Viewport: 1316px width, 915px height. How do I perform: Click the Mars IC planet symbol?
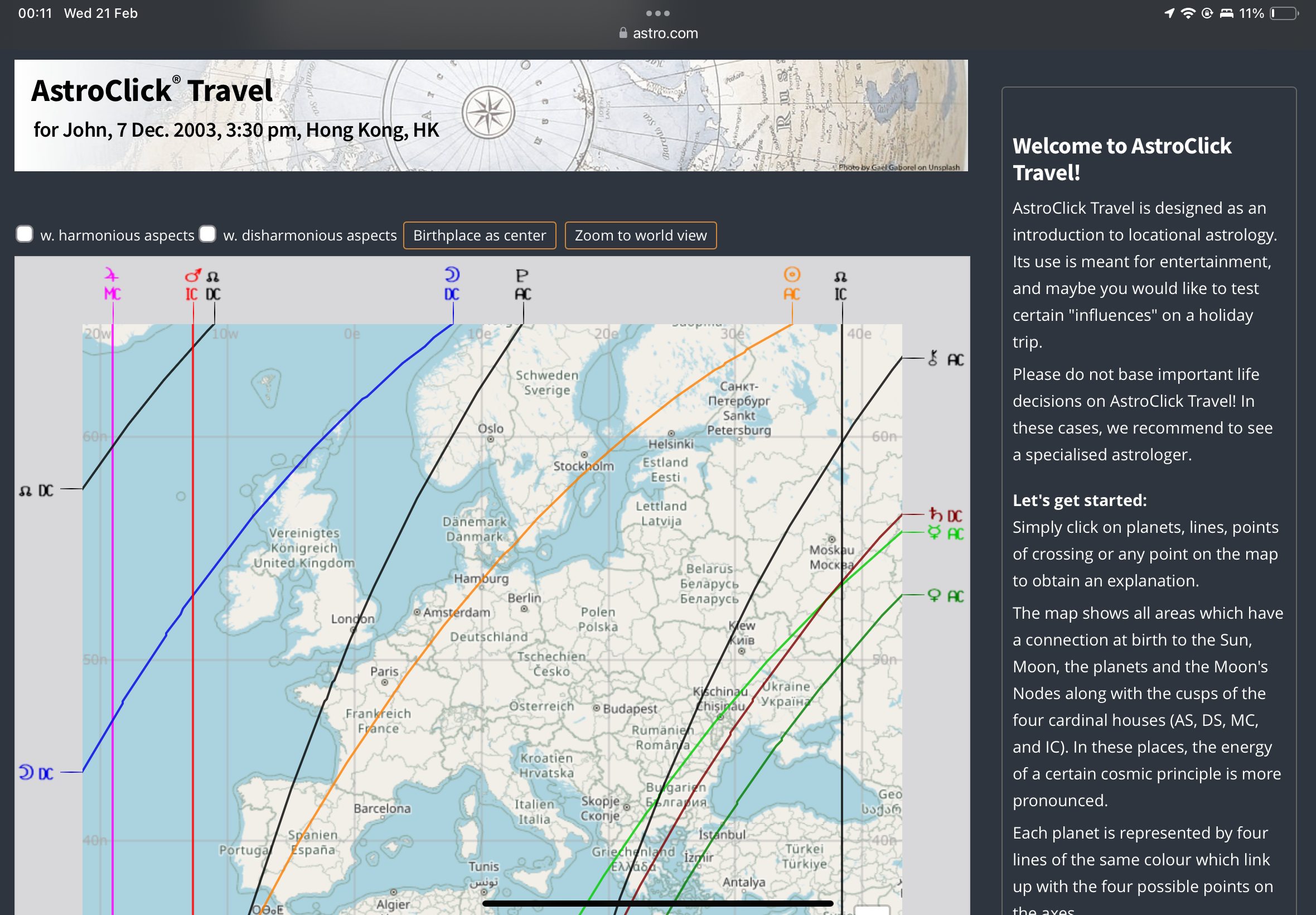[x=192, y=276]
